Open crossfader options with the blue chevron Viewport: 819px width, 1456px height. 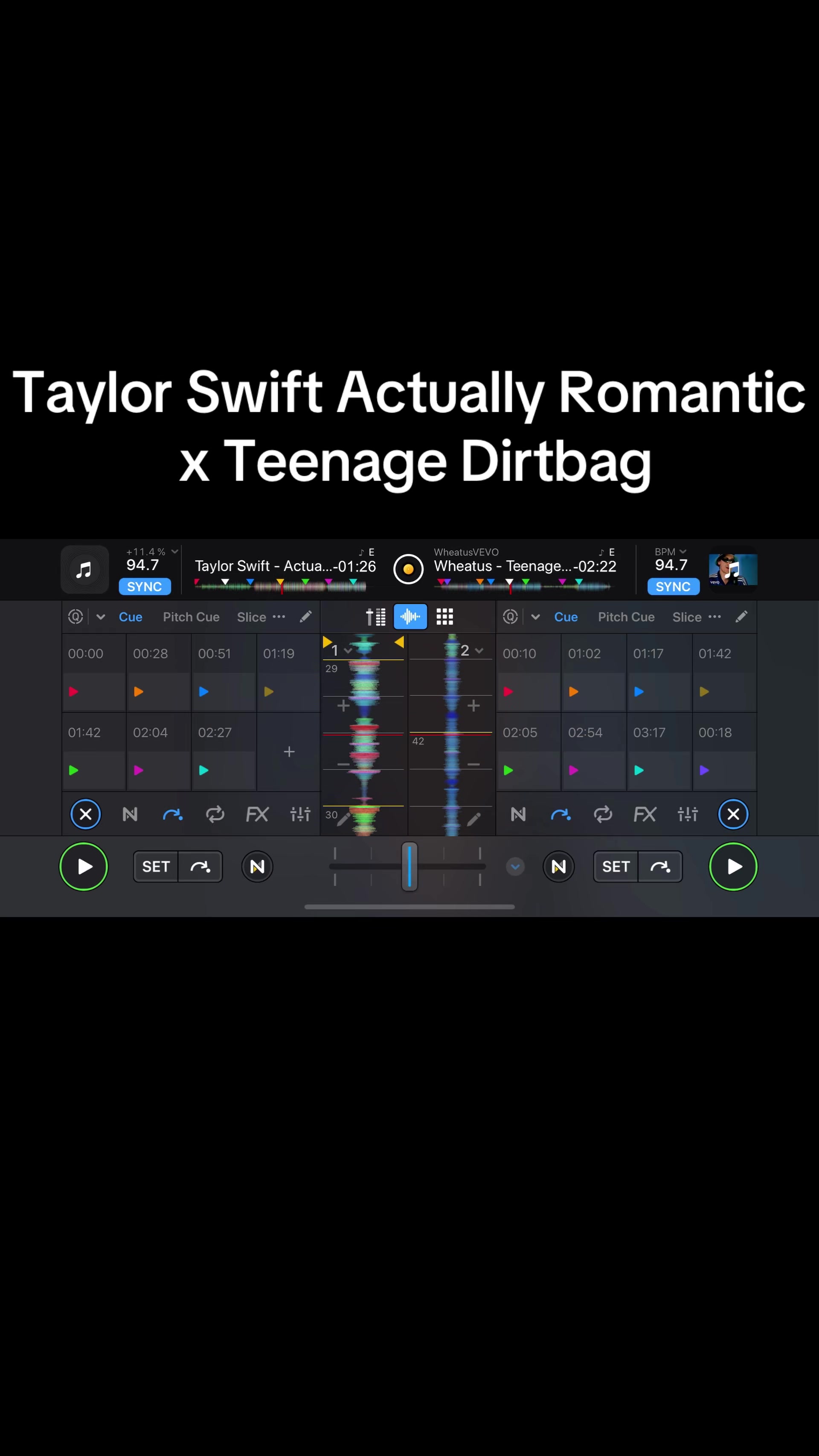pos(515,867)
